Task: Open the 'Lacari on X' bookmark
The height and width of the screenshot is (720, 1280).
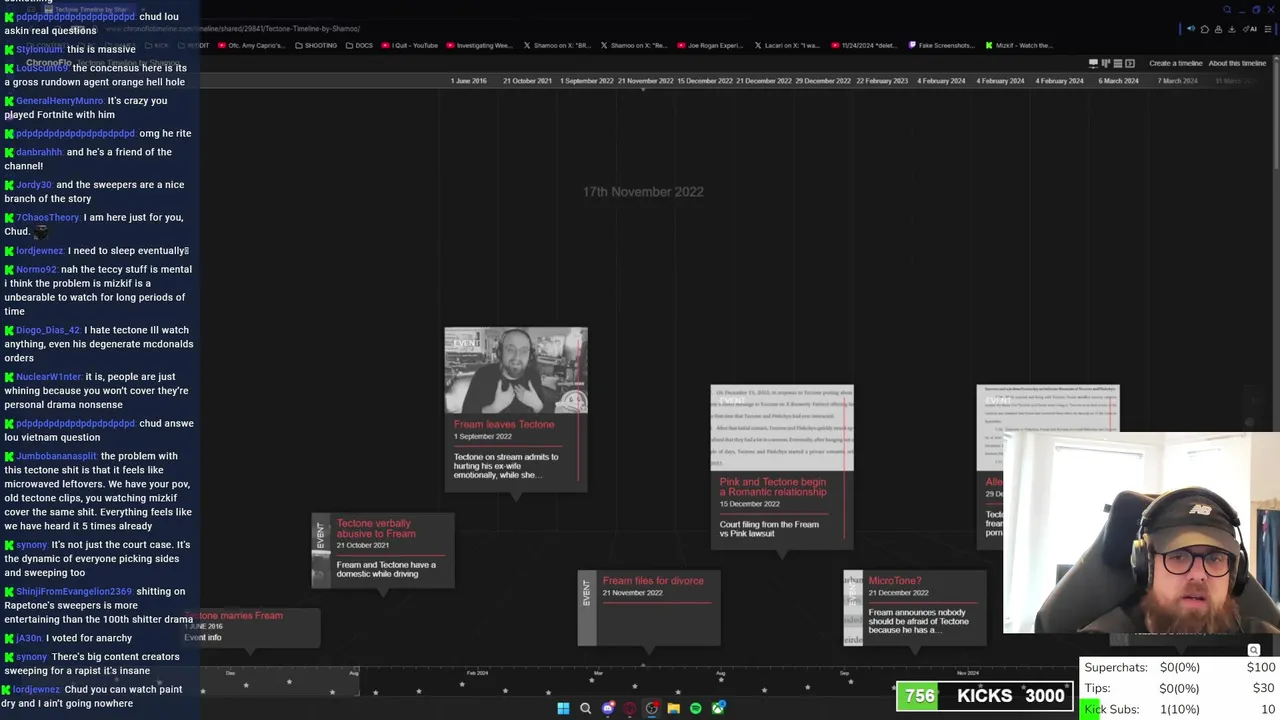Action: tap(787, 45)
